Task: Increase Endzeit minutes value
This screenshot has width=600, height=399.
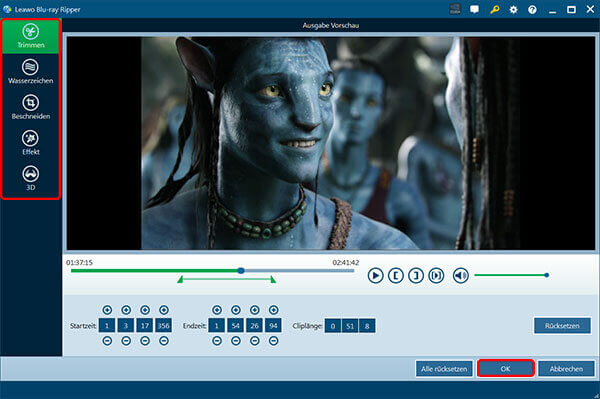Action: 236,310
